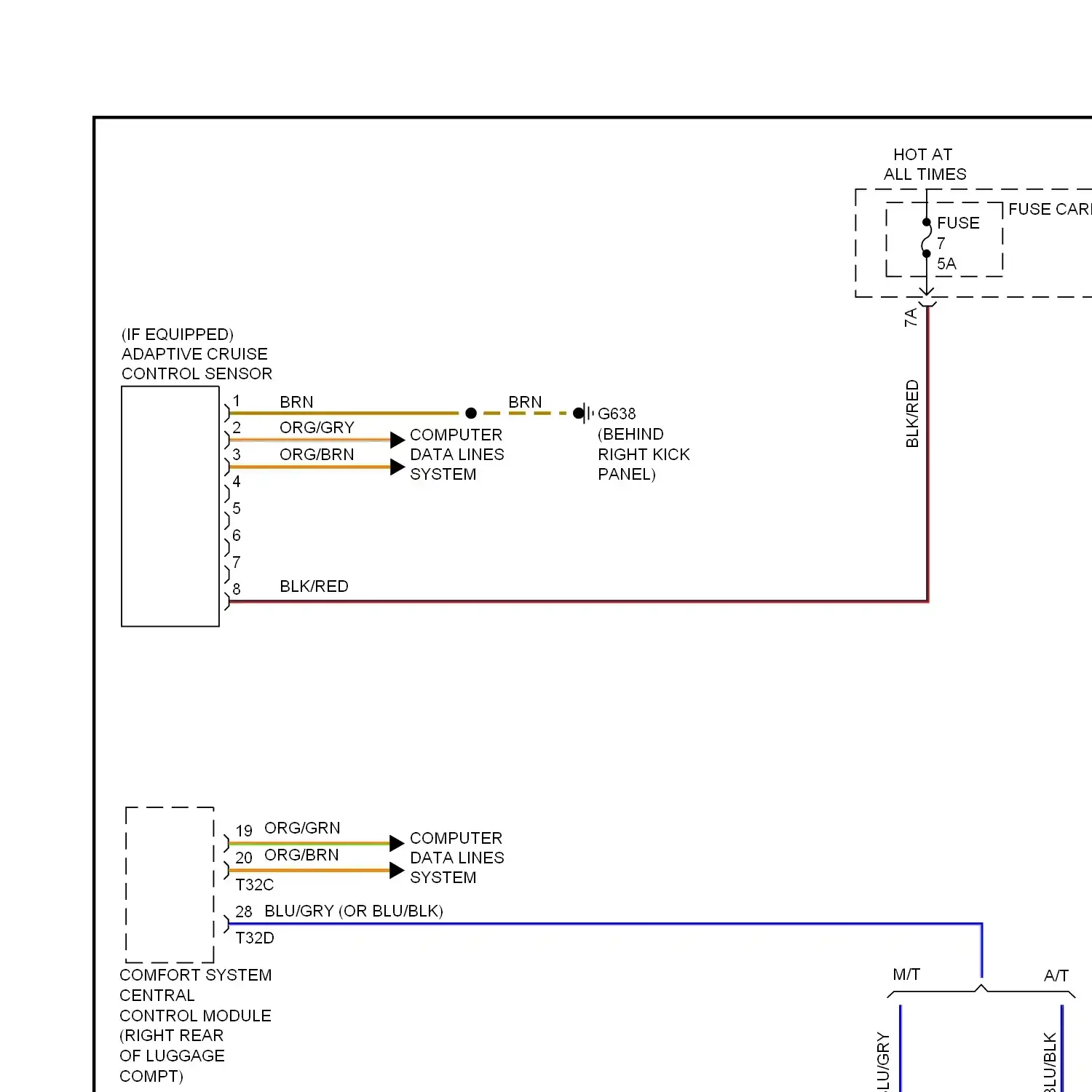Click pin number '6' on the sensor connector
This screenshot has width=1092, height=1092.
pos(237,535)
